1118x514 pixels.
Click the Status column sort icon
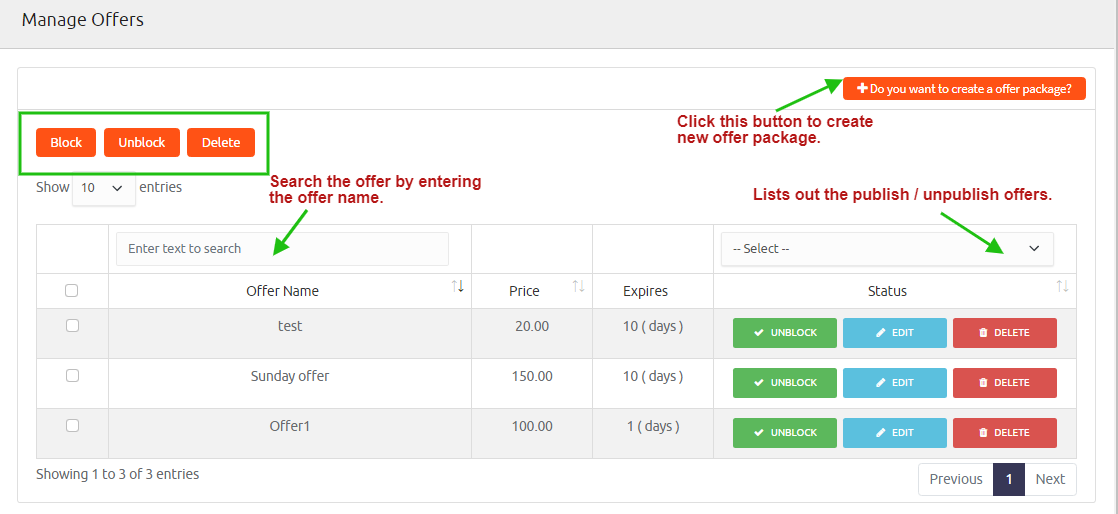click(1062, 287)
